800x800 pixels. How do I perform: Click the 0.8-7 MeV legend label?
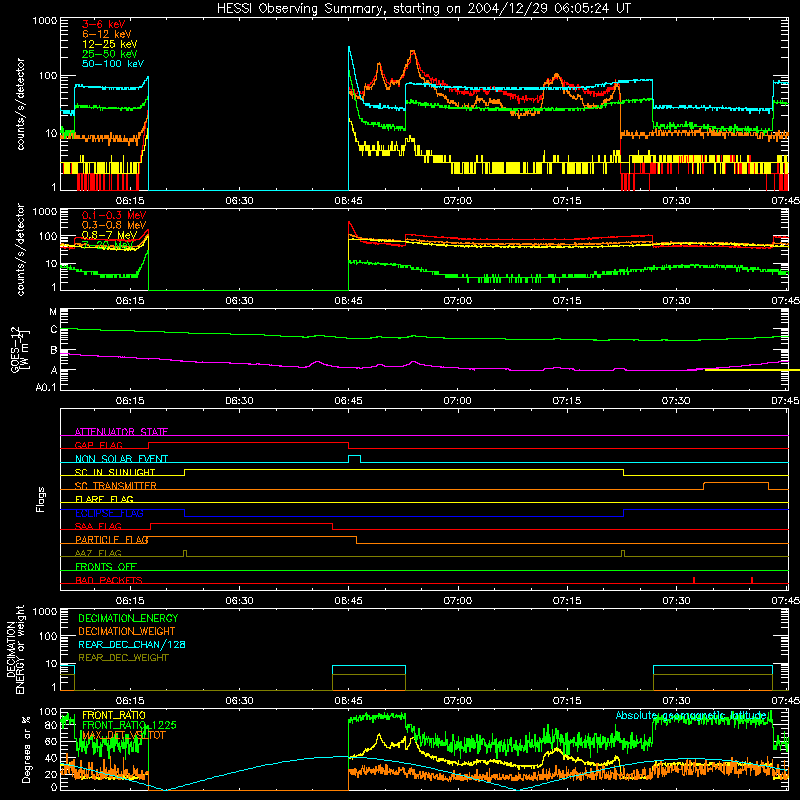pyautogui.click(x=110, y=235)
